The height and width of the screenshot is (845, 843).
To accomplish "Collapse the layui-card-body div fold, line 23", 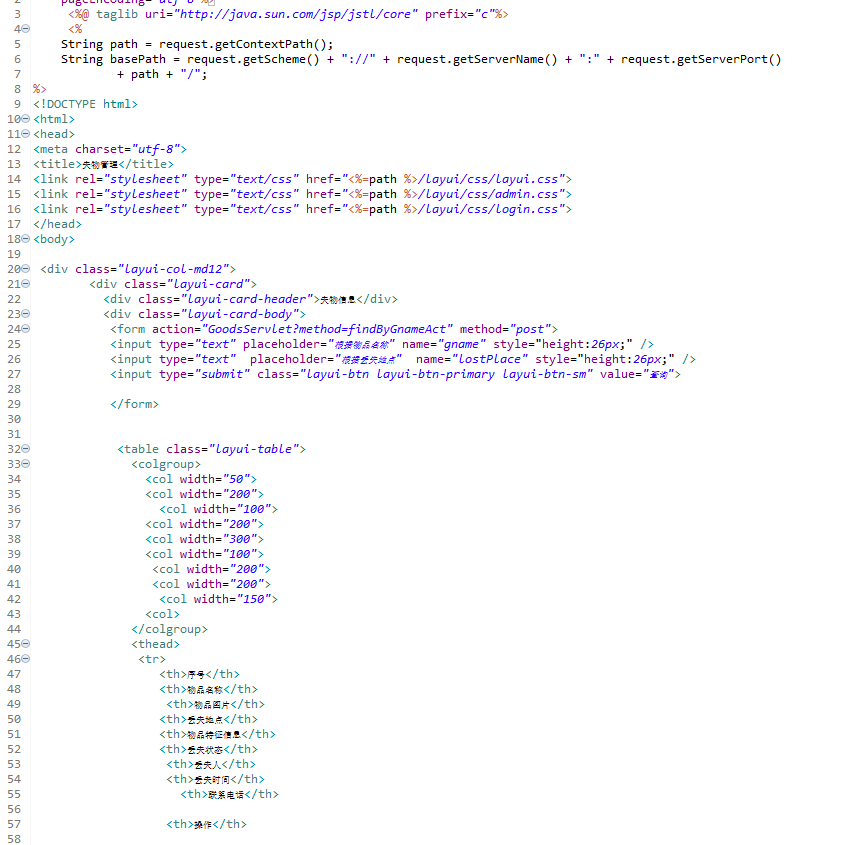I will coord(25,314).
